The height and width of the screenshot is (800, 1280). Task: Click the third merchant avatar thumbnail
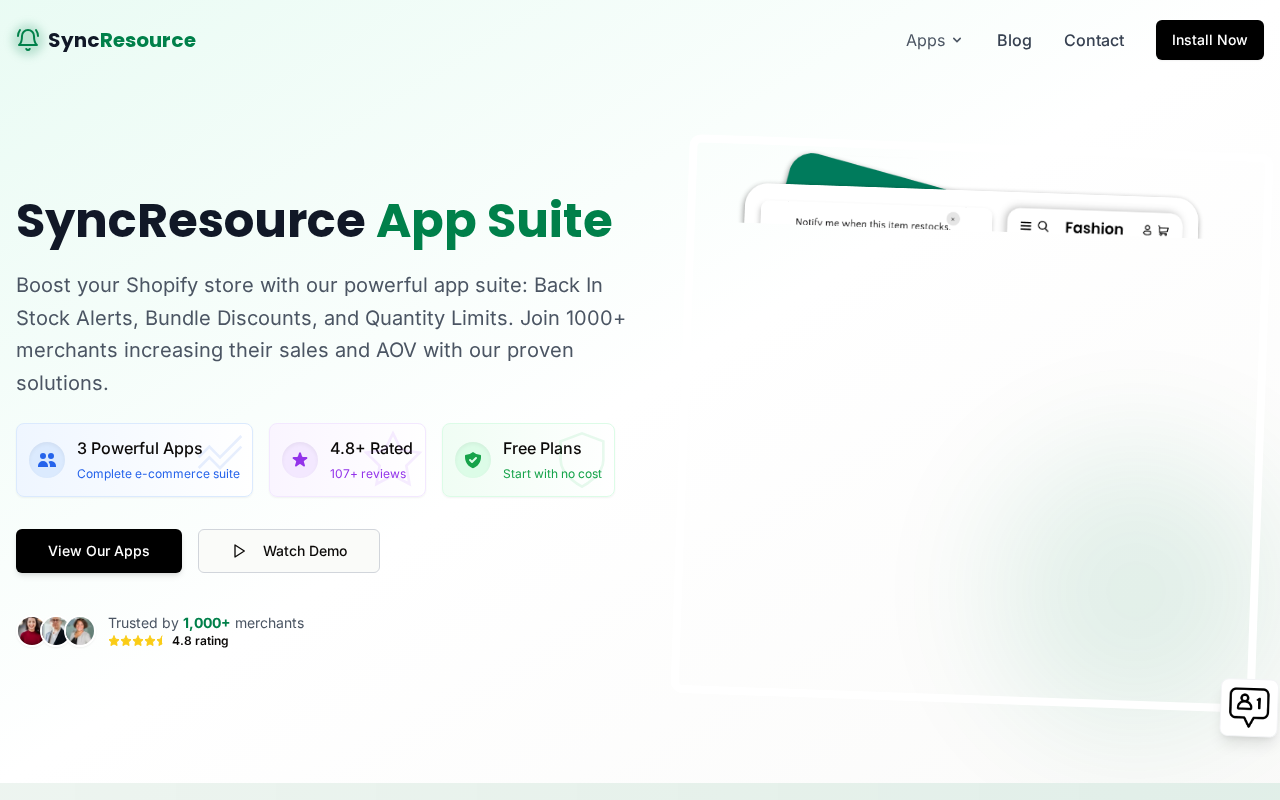click(80, 631)
